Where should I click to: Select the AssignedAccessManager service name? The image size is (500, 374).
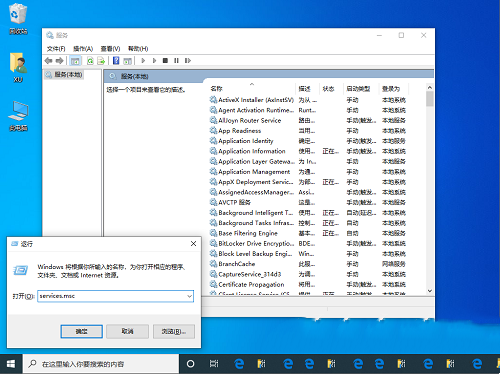256,192
